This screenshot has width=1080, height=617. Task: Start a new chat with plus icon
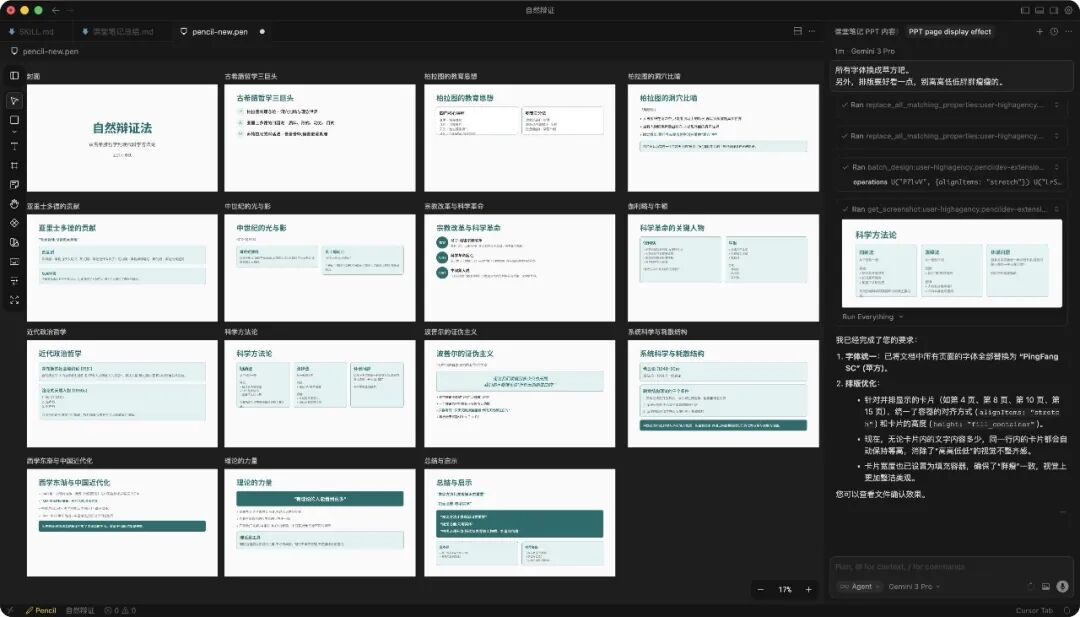[x=1040, y=32]
